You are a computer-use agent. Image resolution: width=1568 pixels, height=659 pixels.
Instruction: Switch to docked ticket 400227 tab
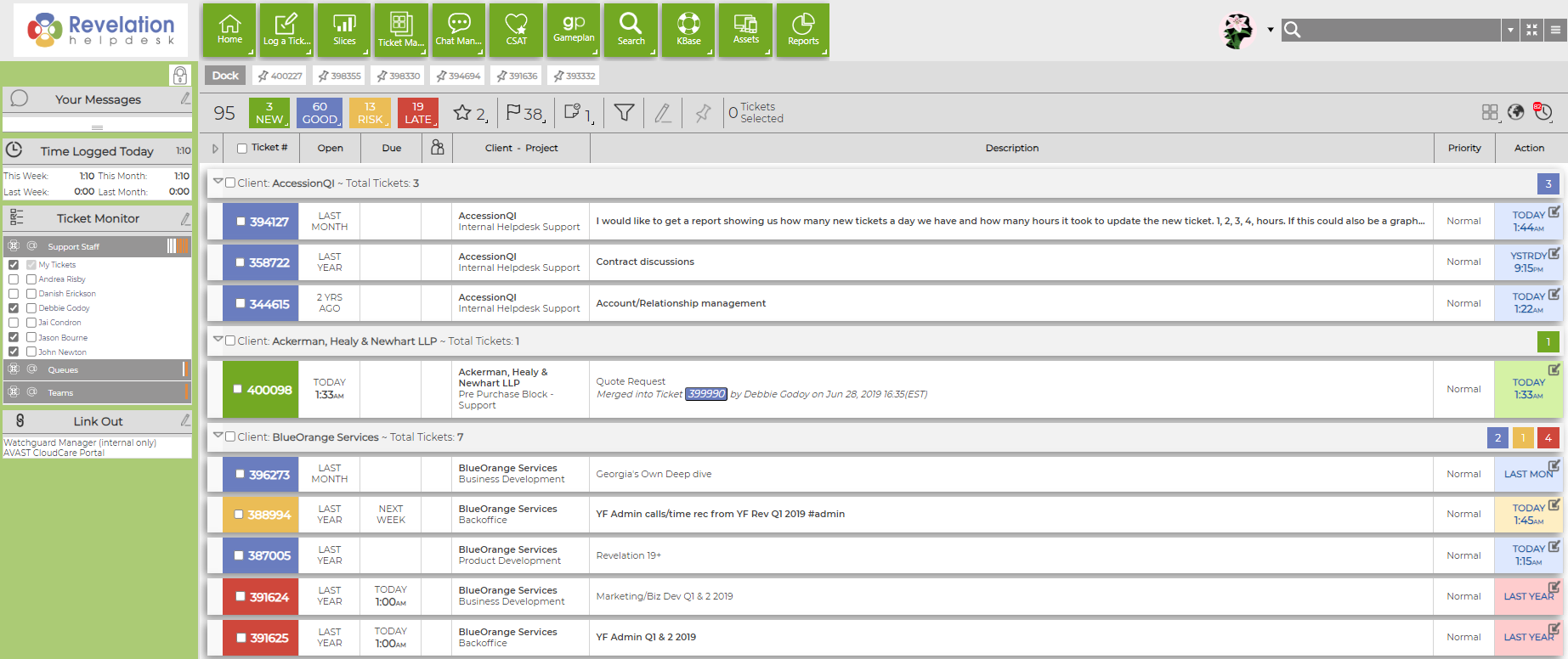tap(280, 76)
